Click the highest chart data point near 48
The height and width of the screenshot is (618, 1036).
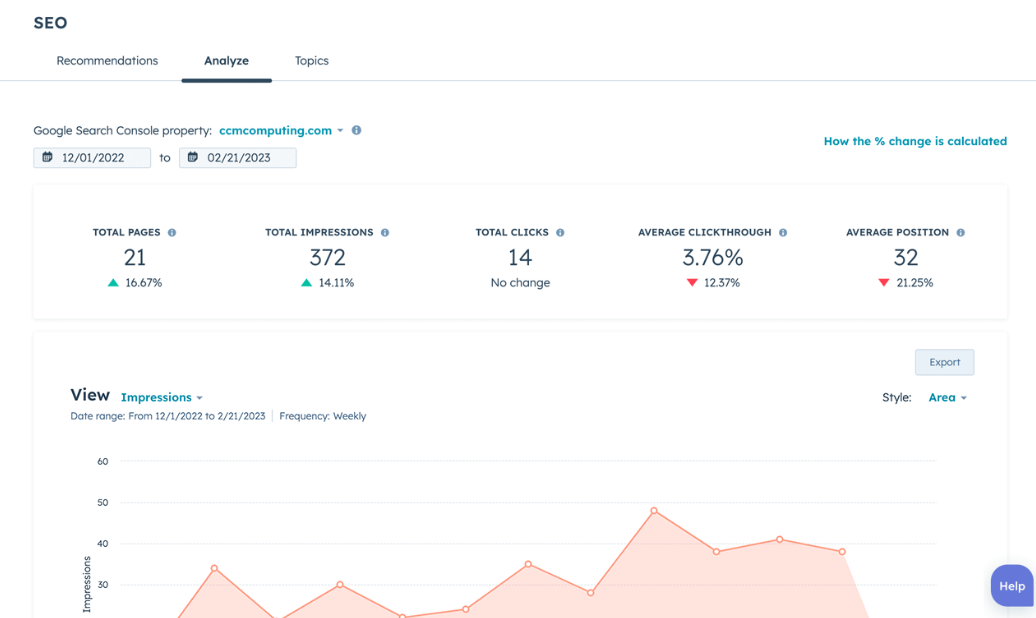click(653, 510)
